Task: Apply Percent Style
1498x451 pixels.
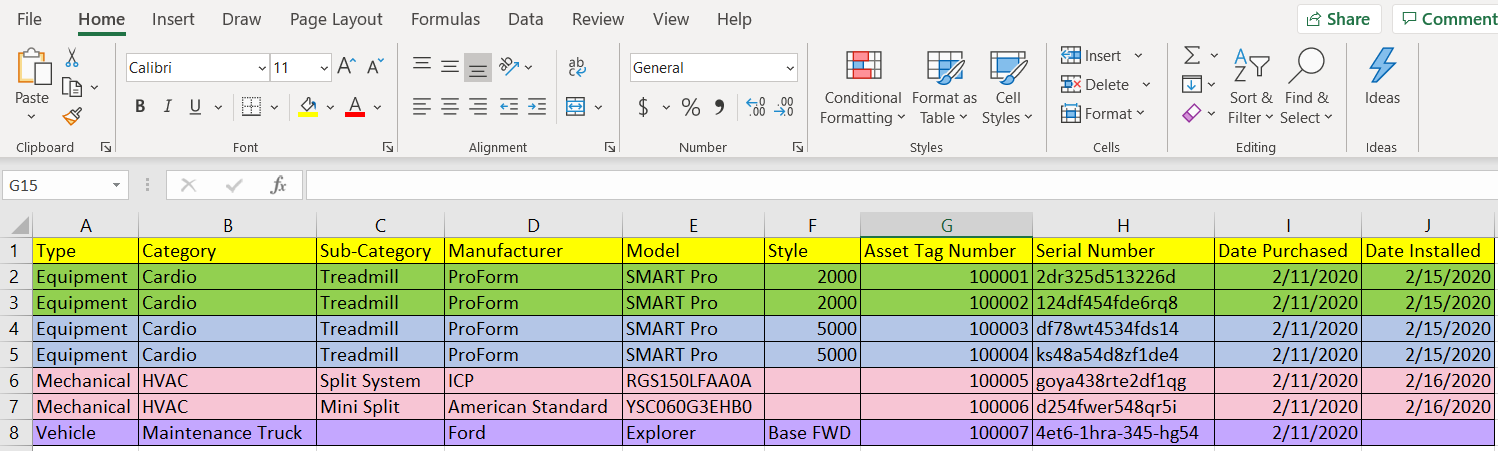Action: click(x=690, y=107)
